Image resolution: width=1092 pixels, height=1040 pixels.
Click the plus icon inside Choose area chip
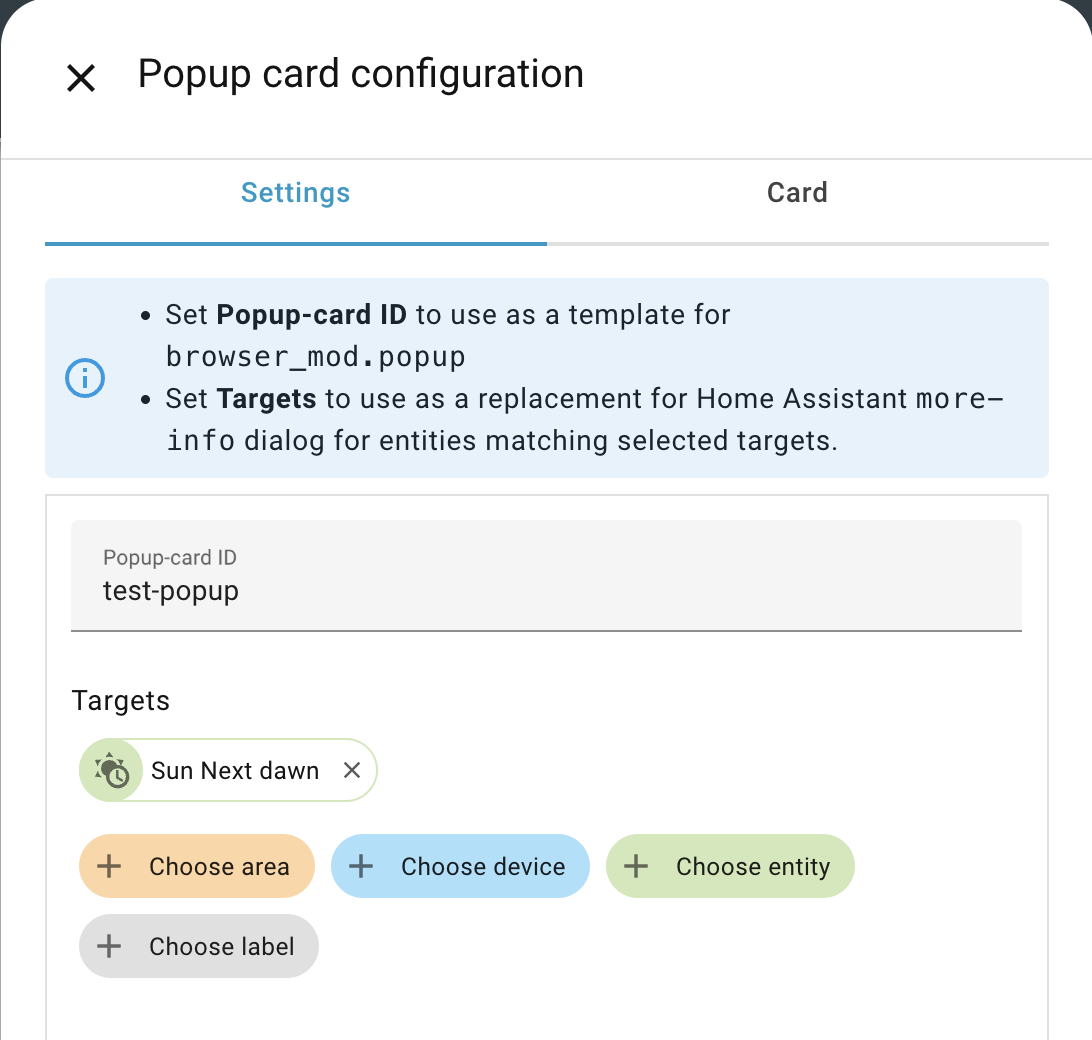[108, 866]
